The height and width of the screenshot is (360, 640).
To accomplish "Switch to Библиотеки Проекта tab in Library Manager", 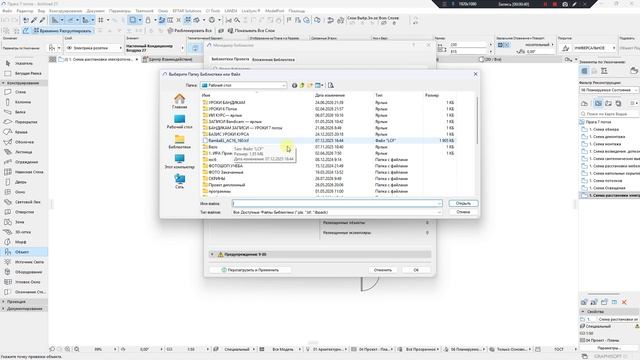I will click(230, 59).
